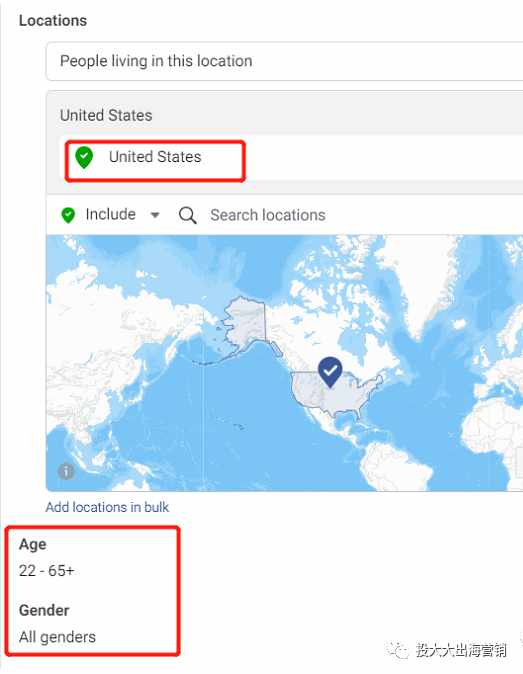Click the green pin beside United States entry
This screenshot has width=523, height=674.
pos(84,157)
